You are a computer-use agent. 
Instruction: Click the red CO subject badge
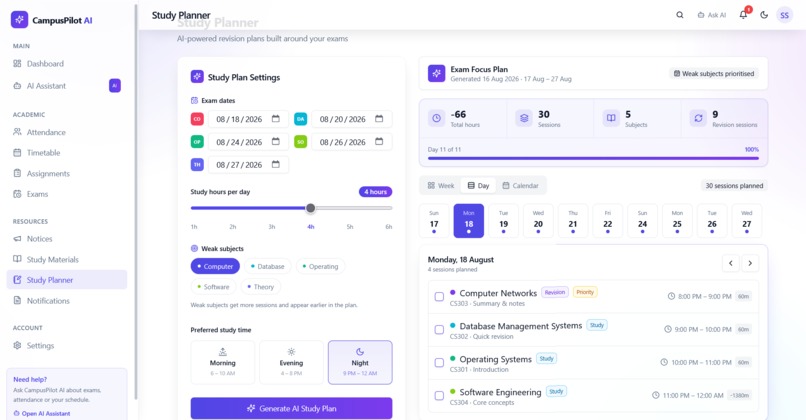pyautogui.click(x=197, y=119)
